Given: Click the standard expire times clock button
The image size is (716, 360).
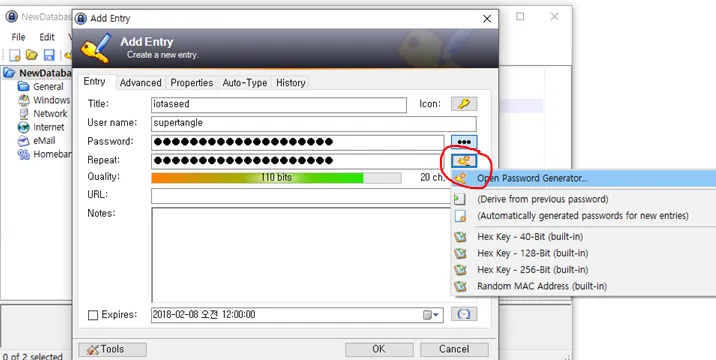Looking at the screenshot, I should [x=464, y=314].
